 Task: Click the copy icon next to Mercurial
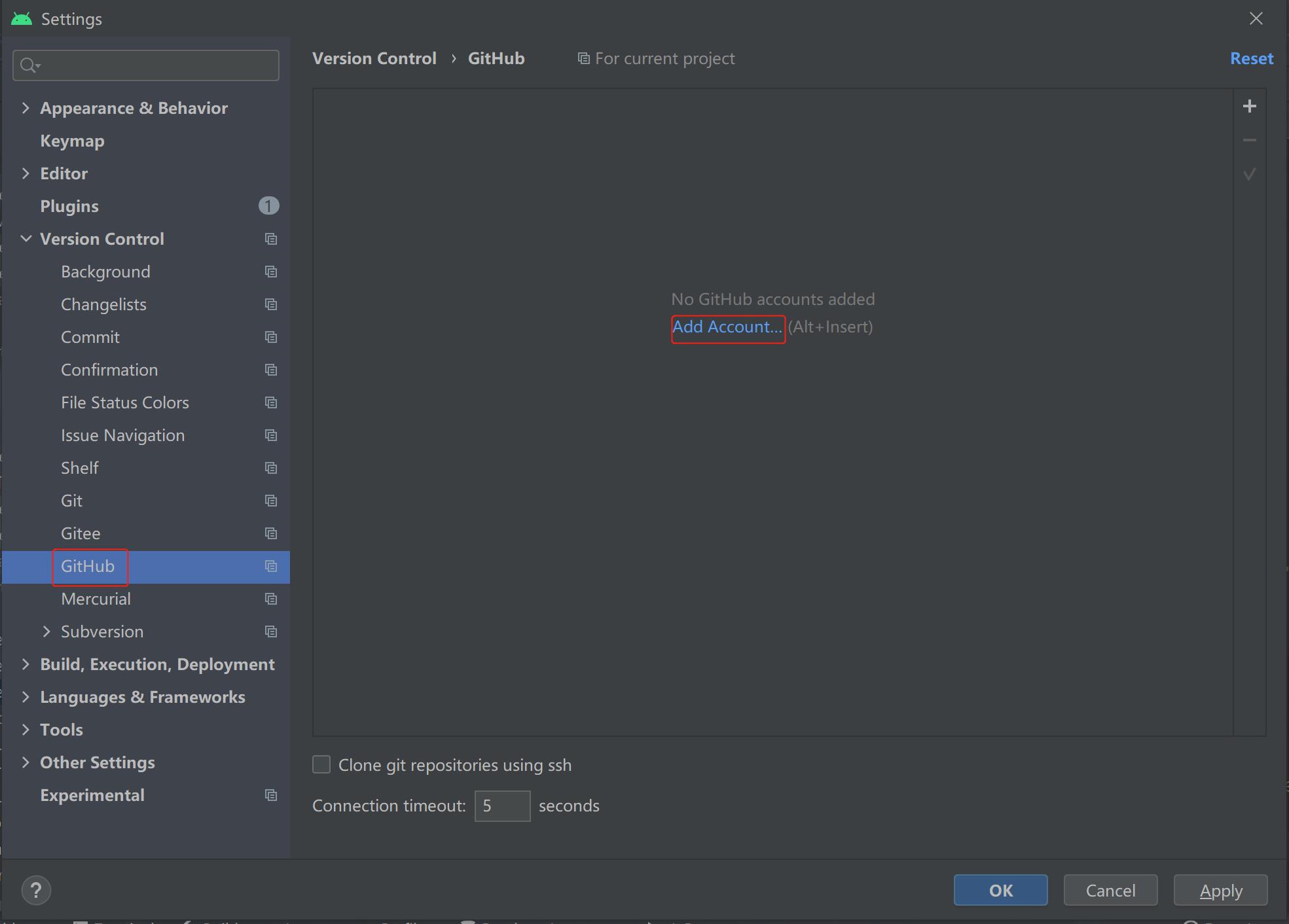point(270,598)
